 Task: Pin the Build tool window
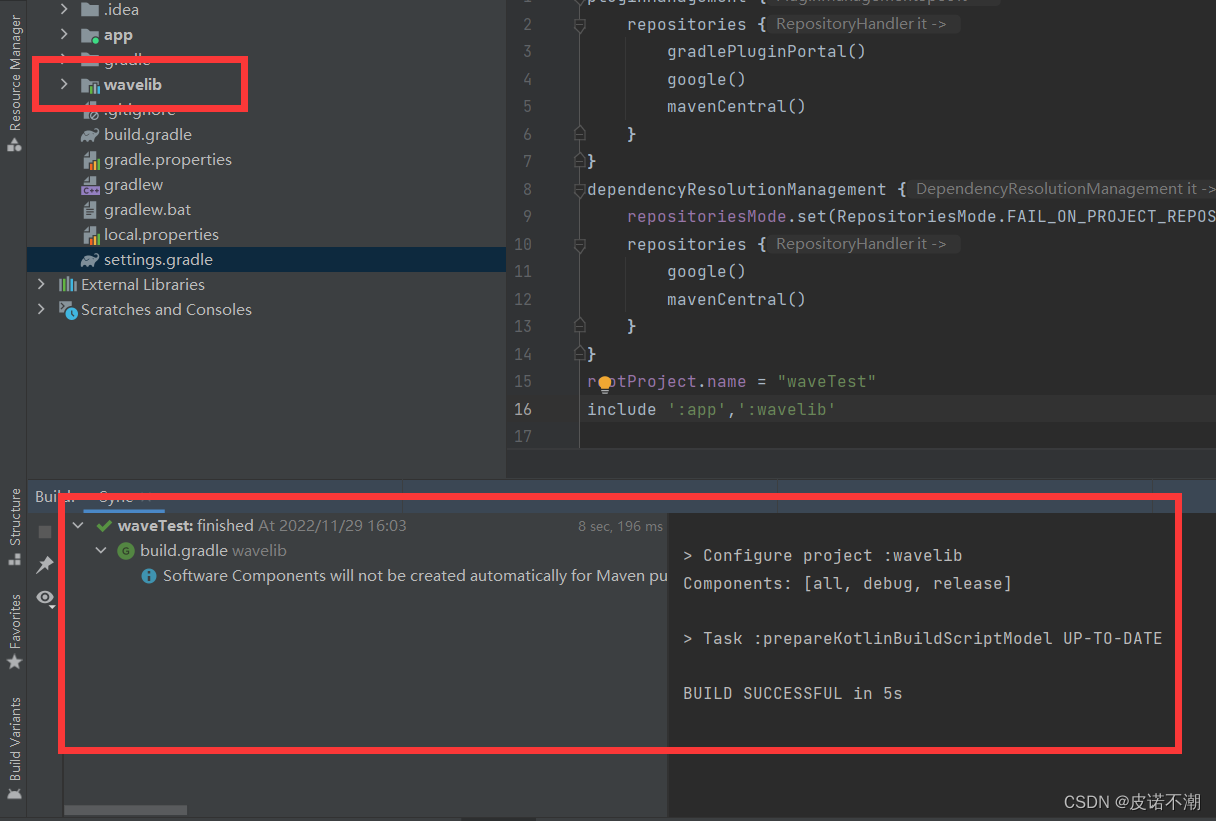[x=43, y=564]
